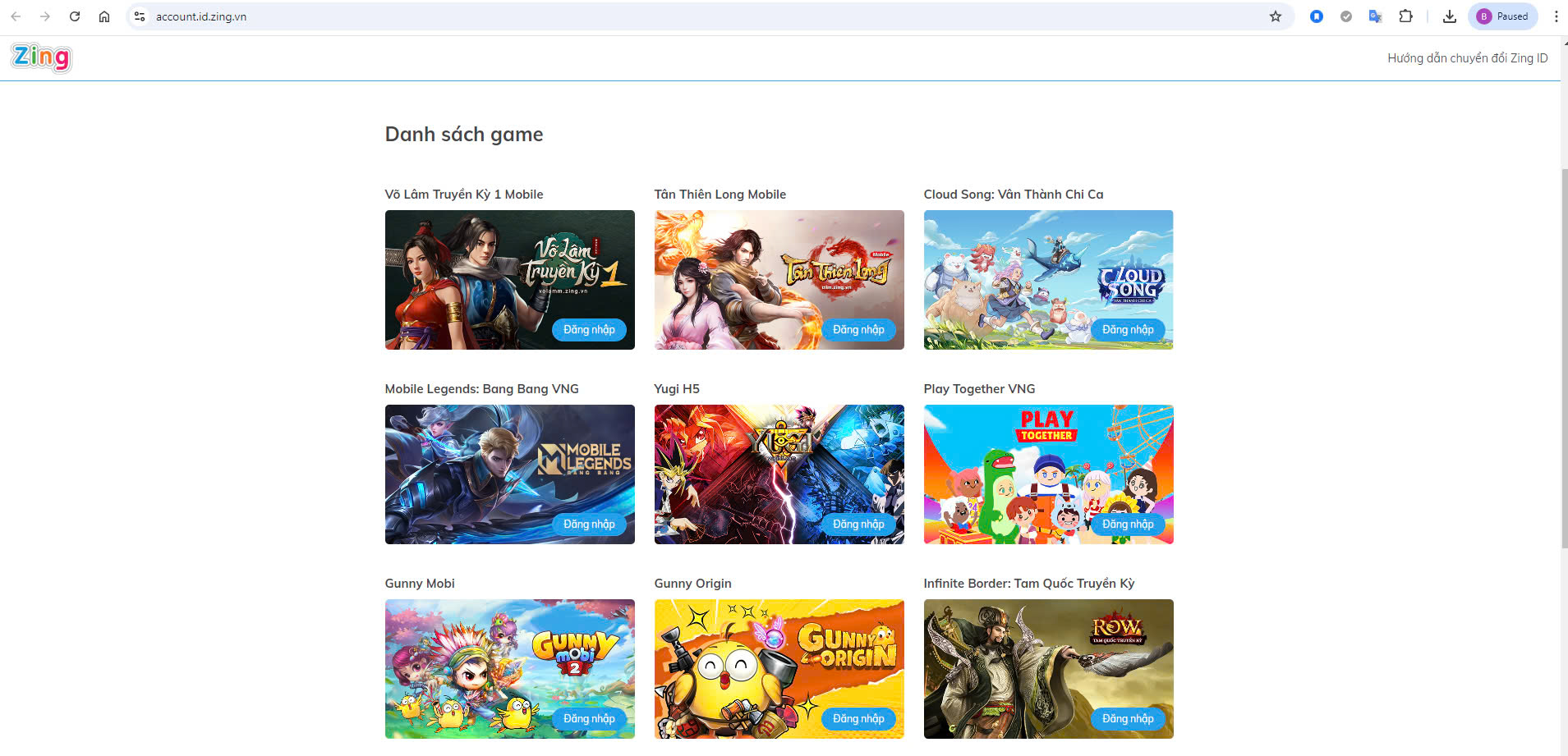
Task: Open the Cloud Song game artwork
Action: pos(1048,280)
